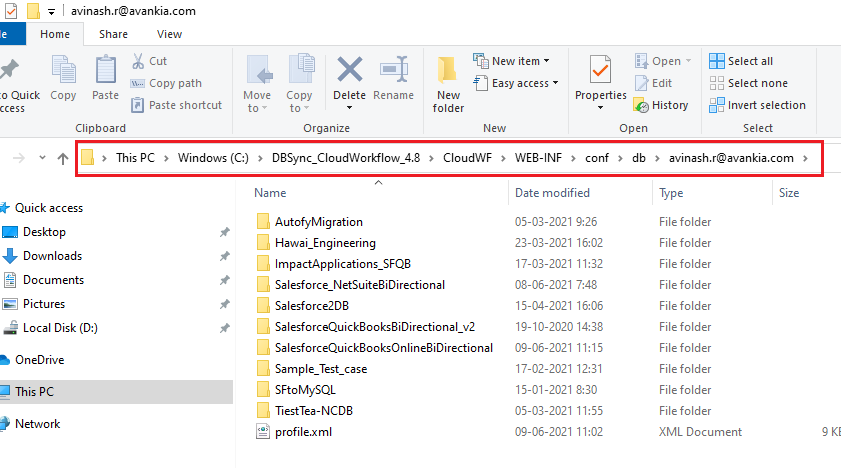Click WEB-INF in address bar breadcrumb

coord(538,158)
